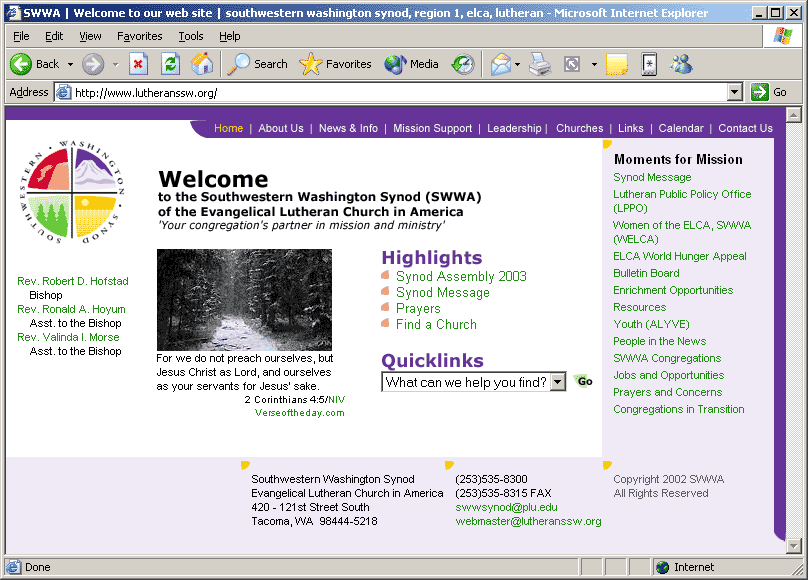Open the Favorites menu

(x=140, y=36)
